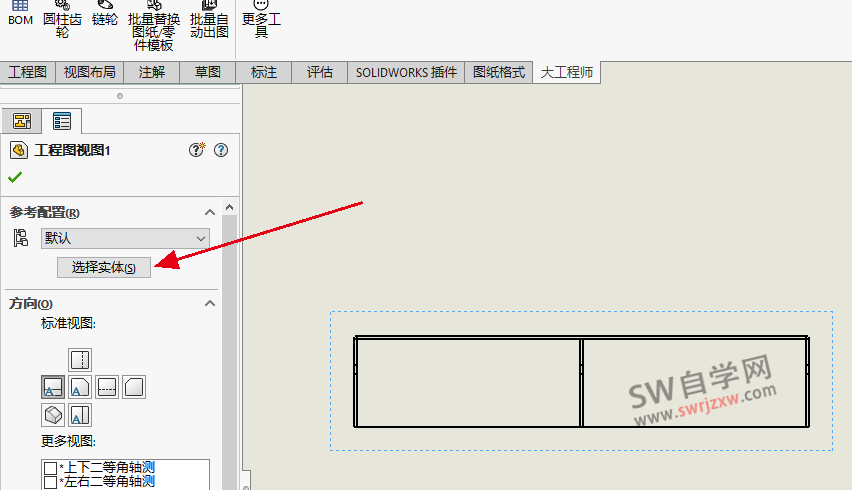Collapse the 方向 section
This screenshot has width=852, height=490.
click(x=210, y=304)
